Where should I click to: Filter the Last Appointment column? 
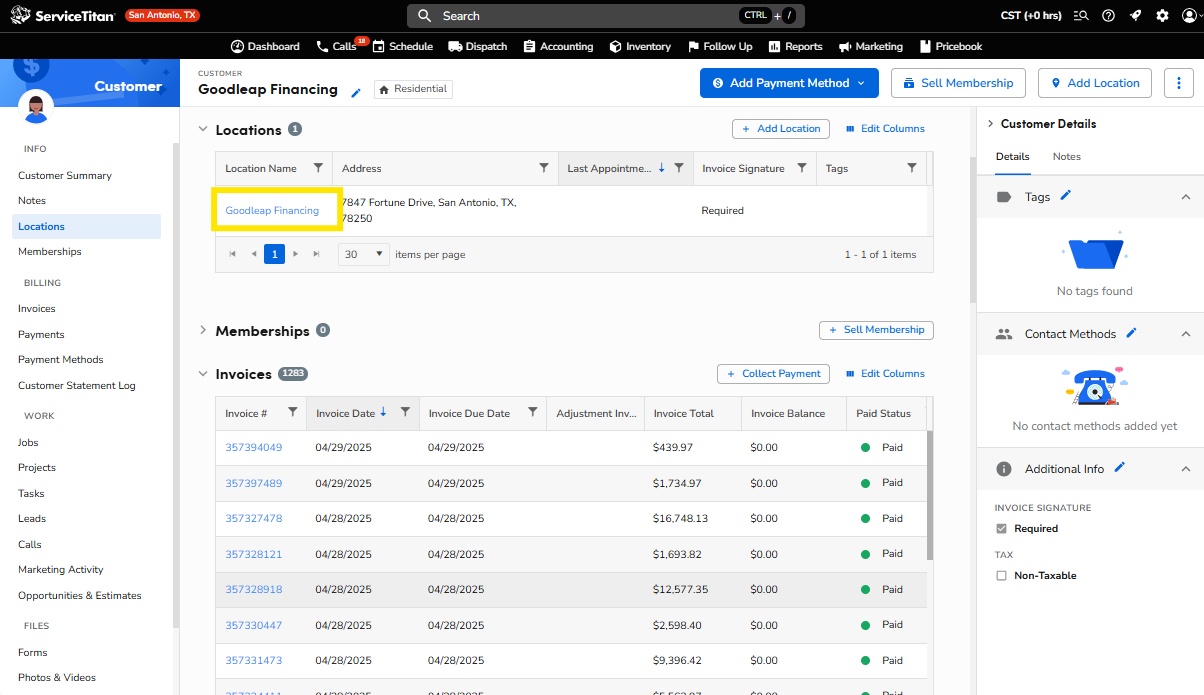(679, 168)
